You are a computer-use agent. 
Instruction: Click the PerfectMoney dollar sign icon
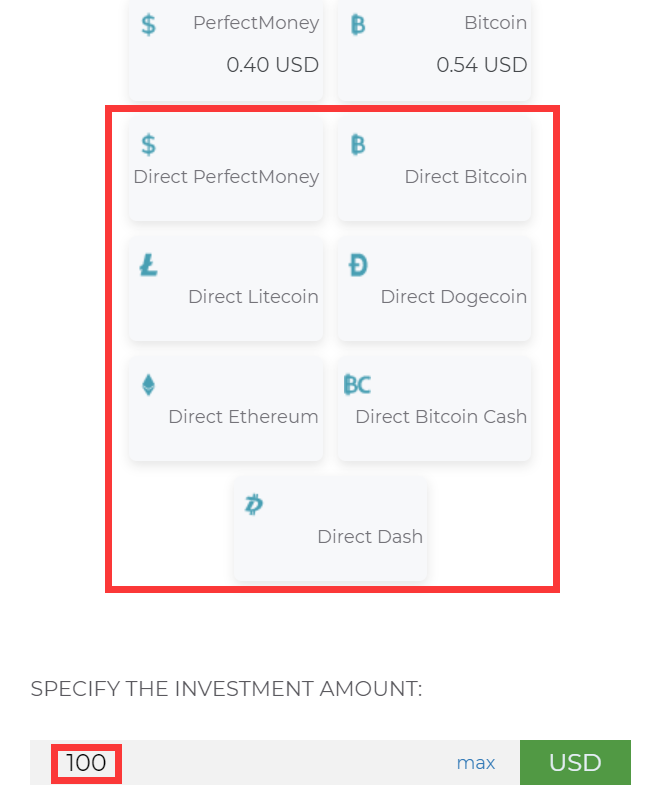[x=148, y=24]
